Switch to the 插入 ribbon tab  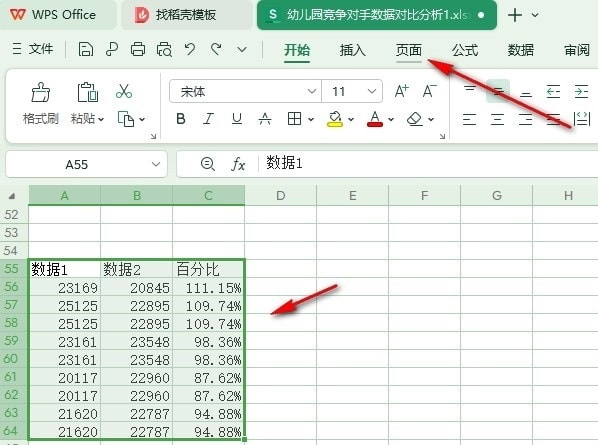pos(352,50)
